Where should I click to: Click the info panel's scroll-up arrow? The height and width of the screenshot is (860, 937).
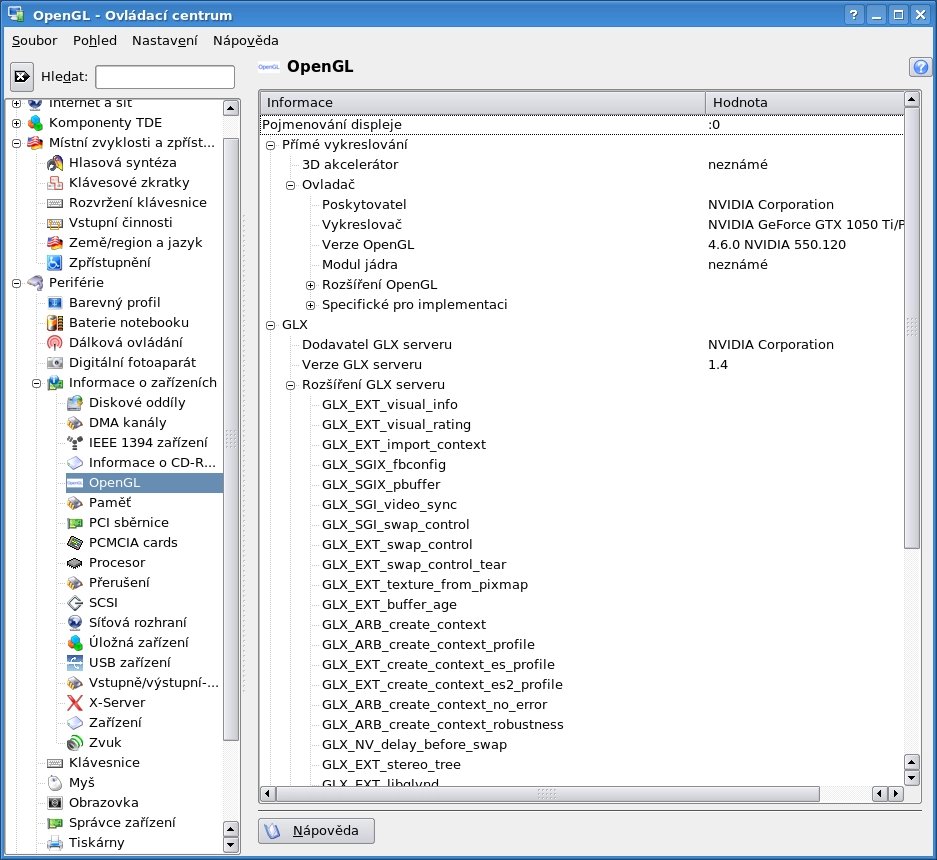pos(911,99)
